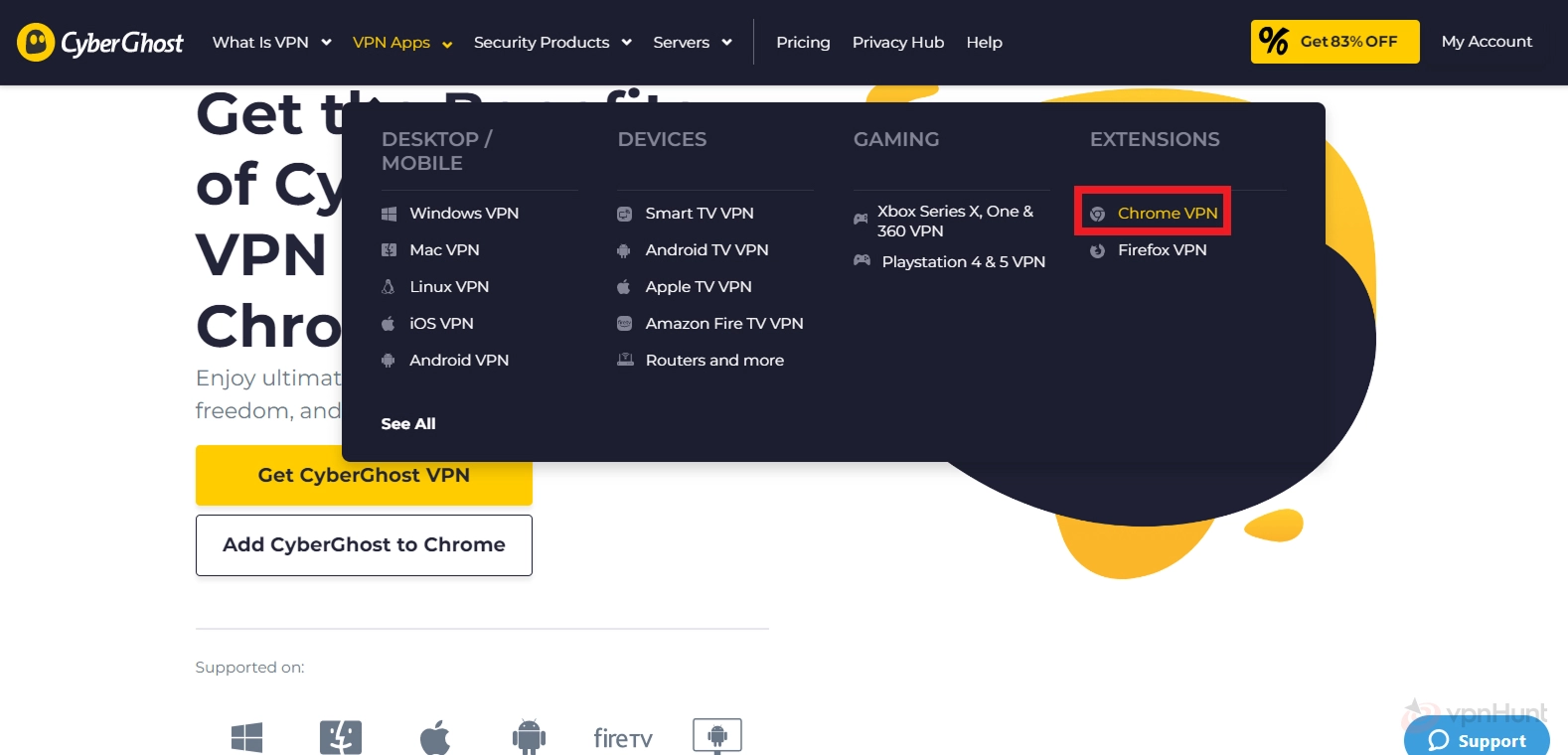Click the Smart TV VPN icon

point(624,214)
